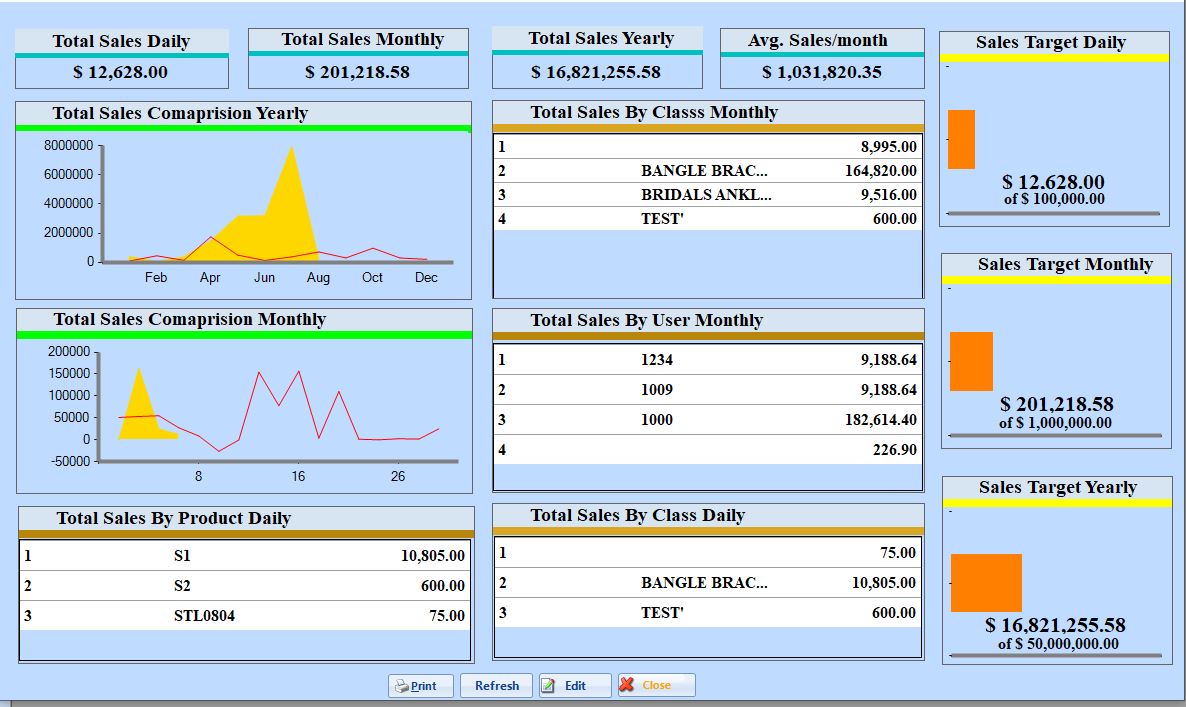Click the orange bar in Sales Target Yearly

[x=986, y=583]
